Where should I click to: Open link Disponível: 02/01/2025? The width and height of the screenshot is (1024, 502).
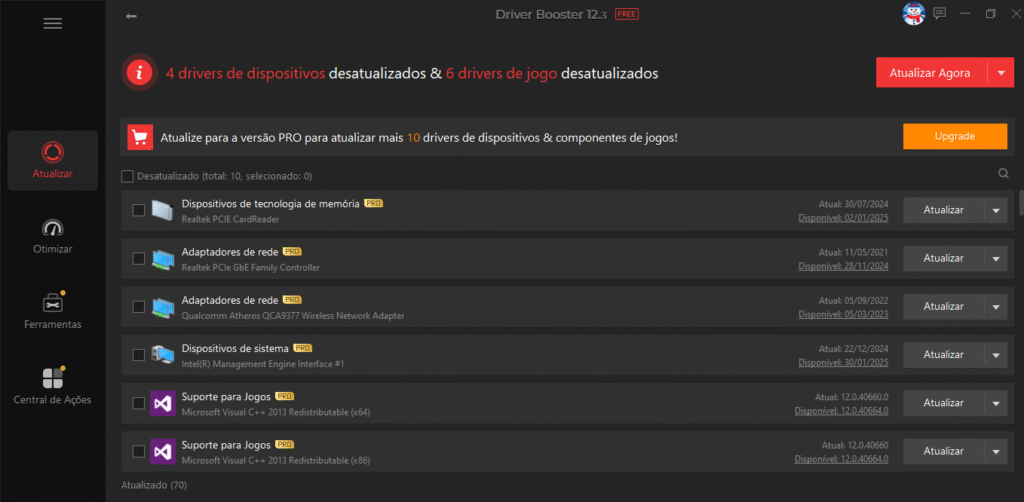point(843,218)
